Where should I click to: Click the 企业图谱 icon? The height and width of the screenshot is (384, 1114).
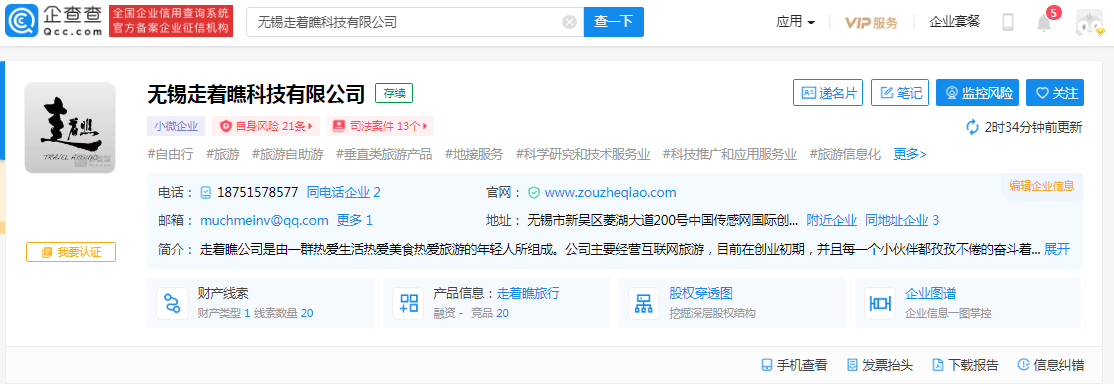[880, 303]
